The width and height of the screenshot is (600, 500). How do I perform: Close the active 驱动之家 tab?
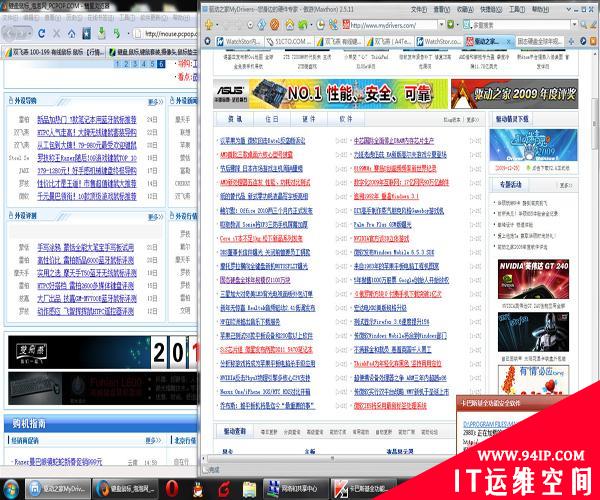509,41
